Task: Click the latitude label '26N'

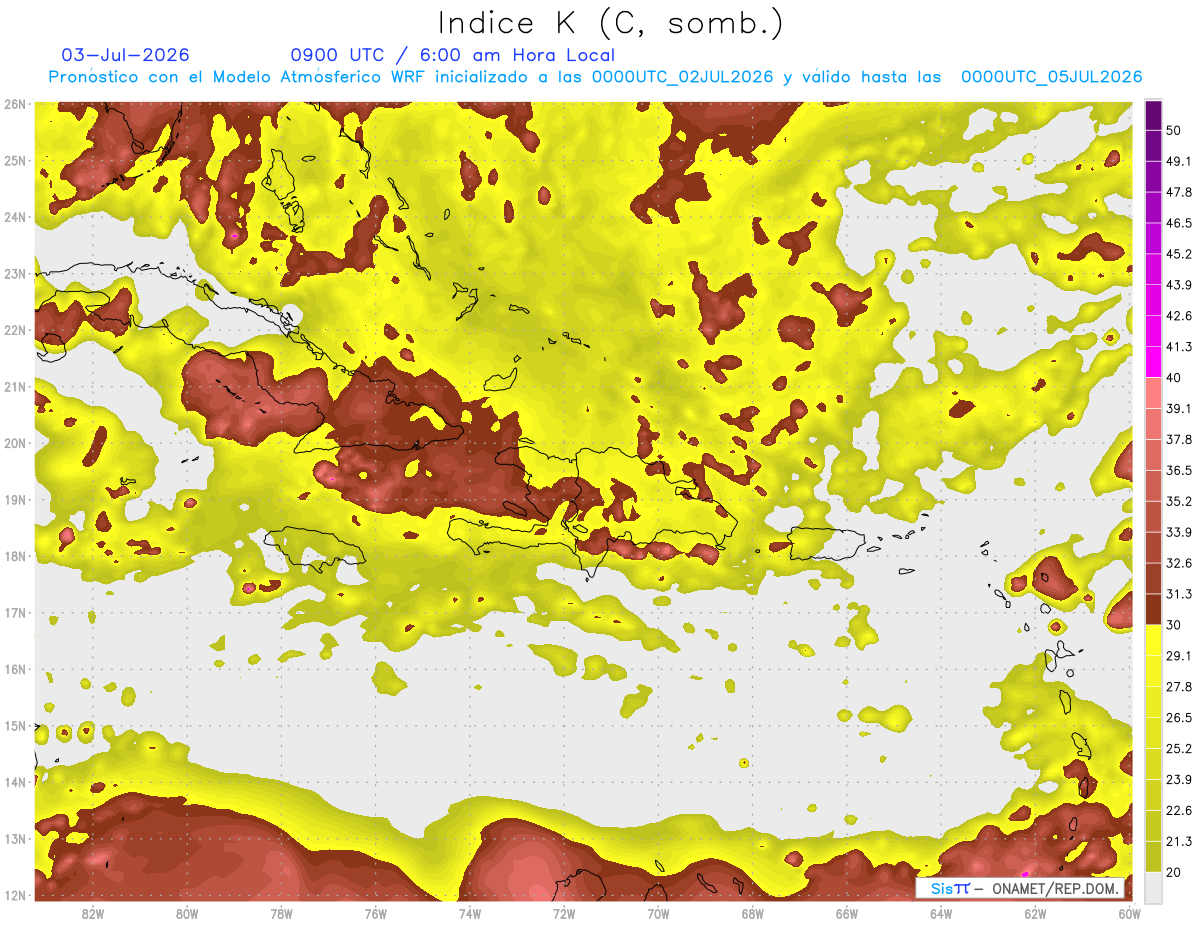Action: click(14, 104)
